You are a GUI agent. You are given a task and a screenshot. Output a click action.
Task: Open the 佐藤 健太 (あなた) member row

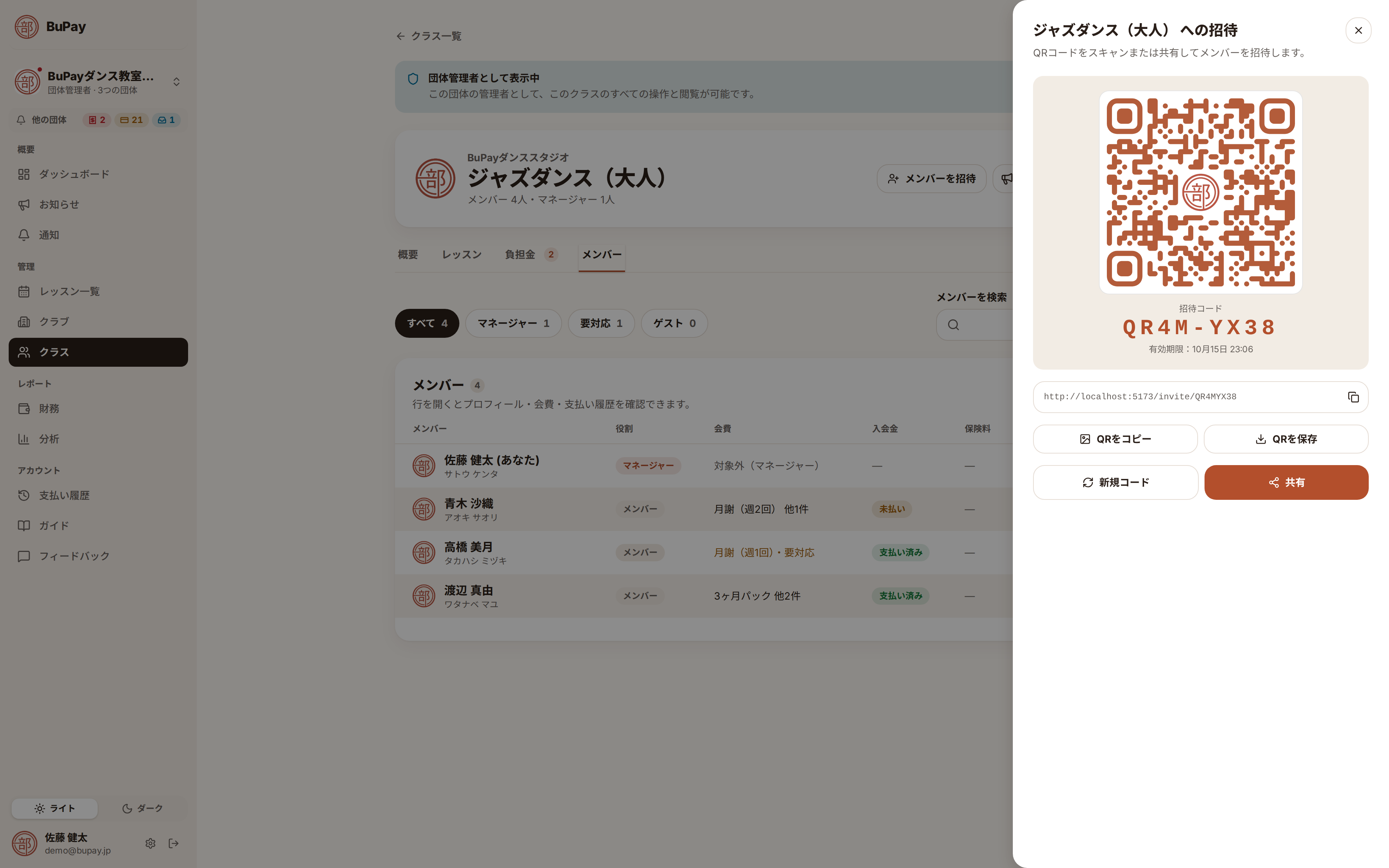pos(704,465)
